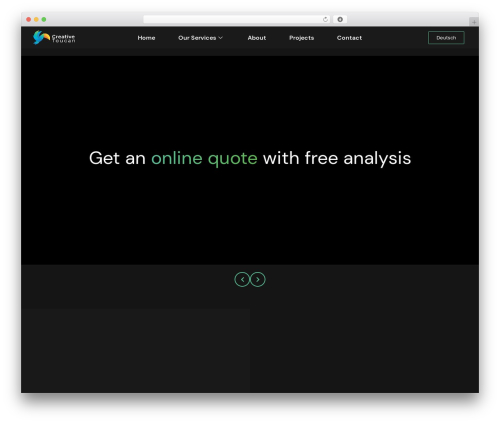
Task: Open the Projects page
Action: tap(301, 38)
